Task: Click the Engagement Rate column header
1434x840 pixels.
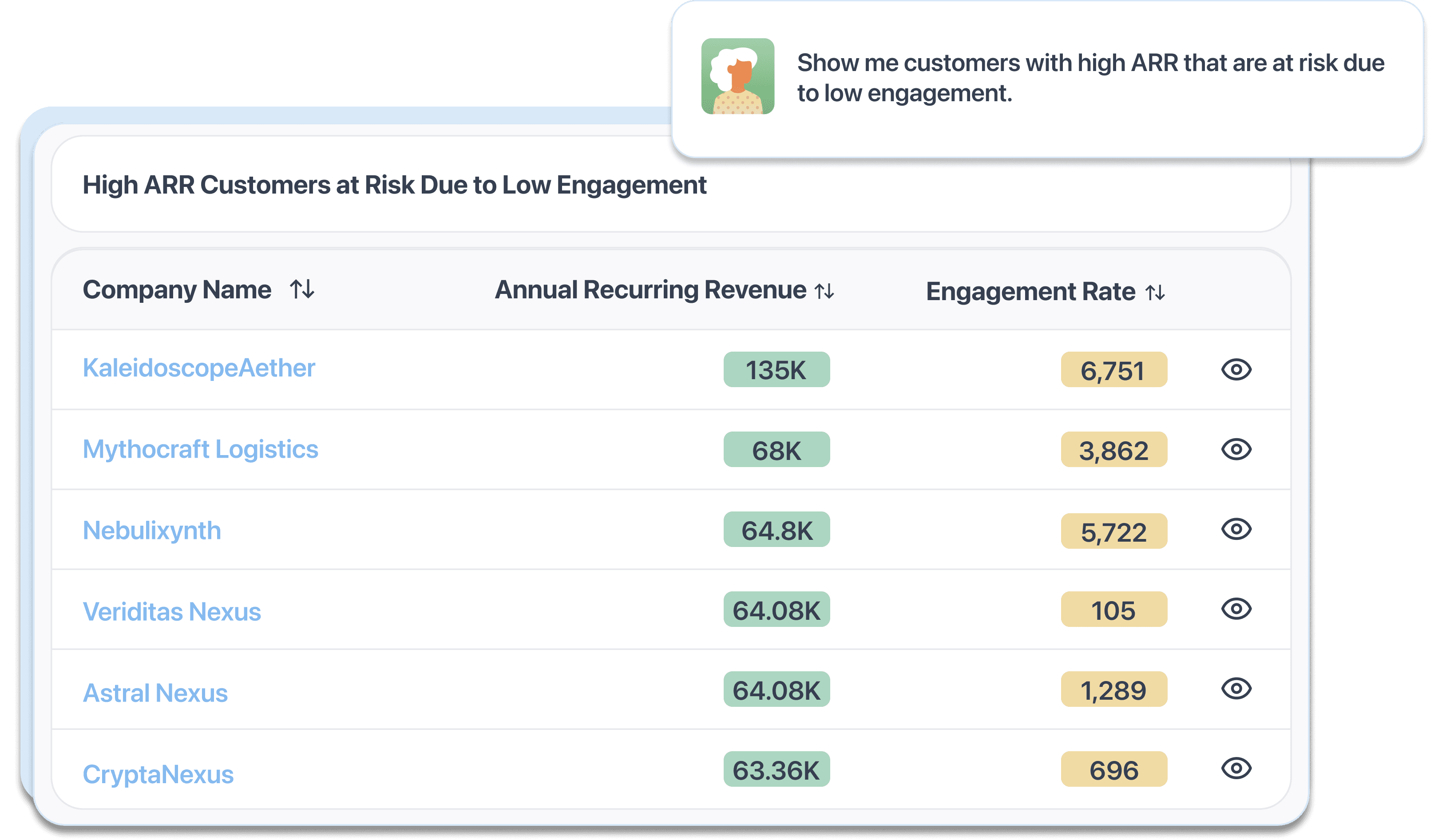Action: coord(1030,291)
